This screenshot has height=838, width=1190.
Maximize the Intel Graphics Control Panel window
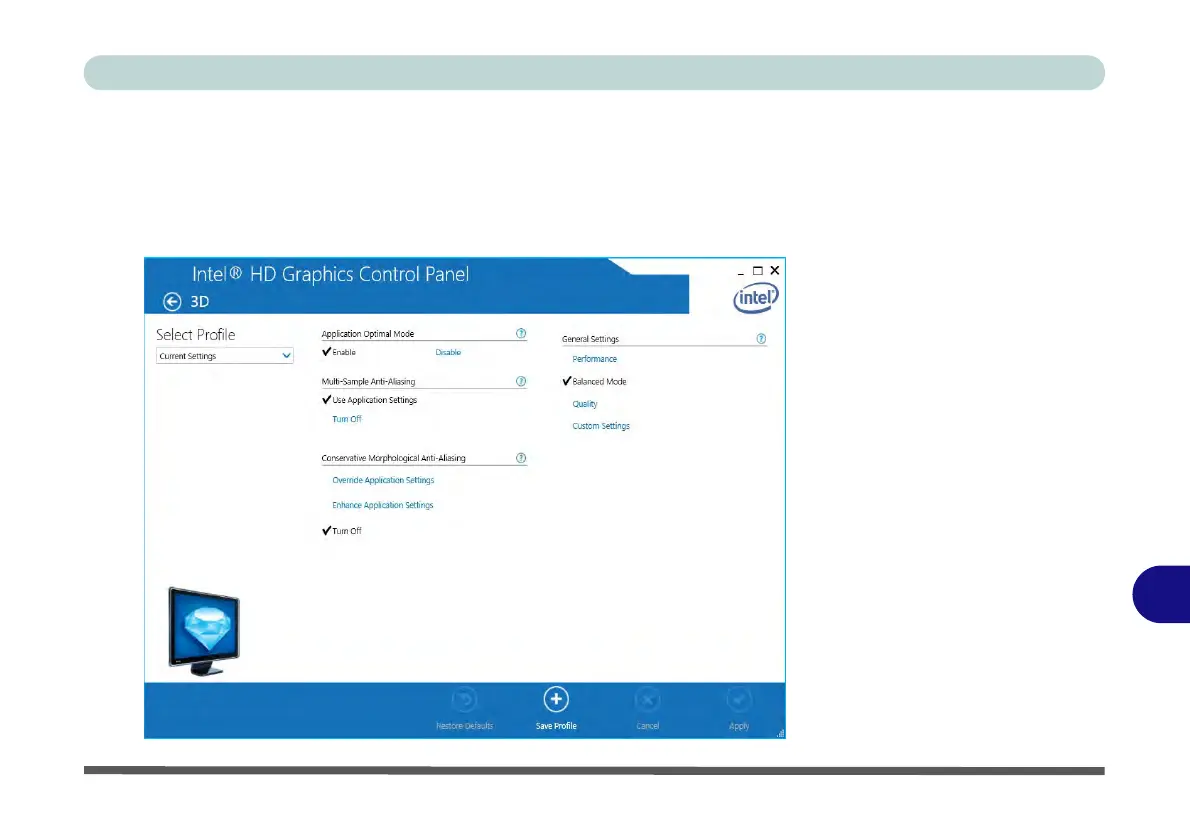point(757,270)
